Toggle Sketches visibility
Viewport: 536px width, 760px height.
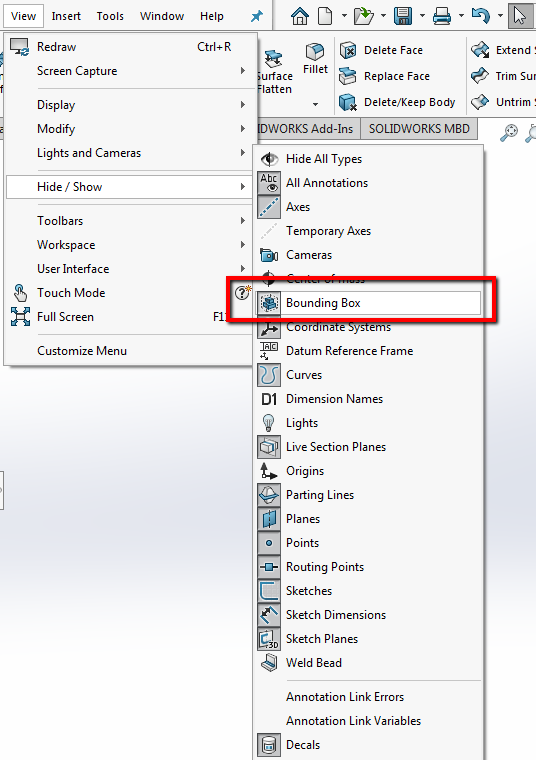(369, 591)
